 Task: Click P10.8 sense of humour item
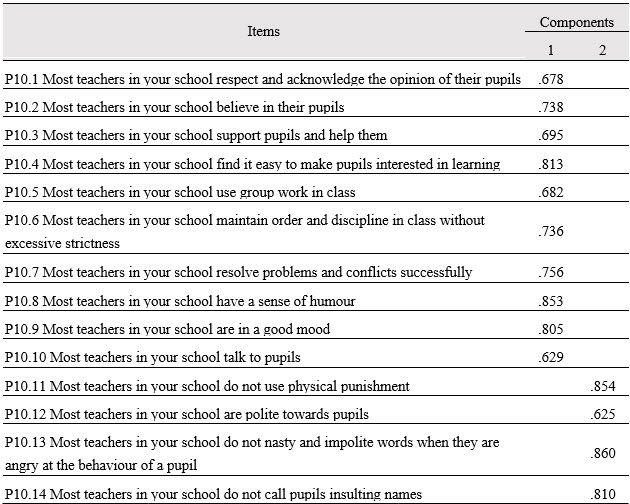180,301
